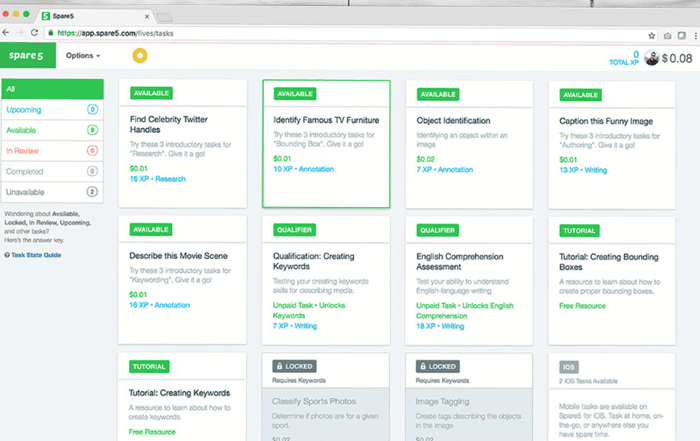Go forward in browser
This screenshot has height=441, width=700.
point(20,33)
